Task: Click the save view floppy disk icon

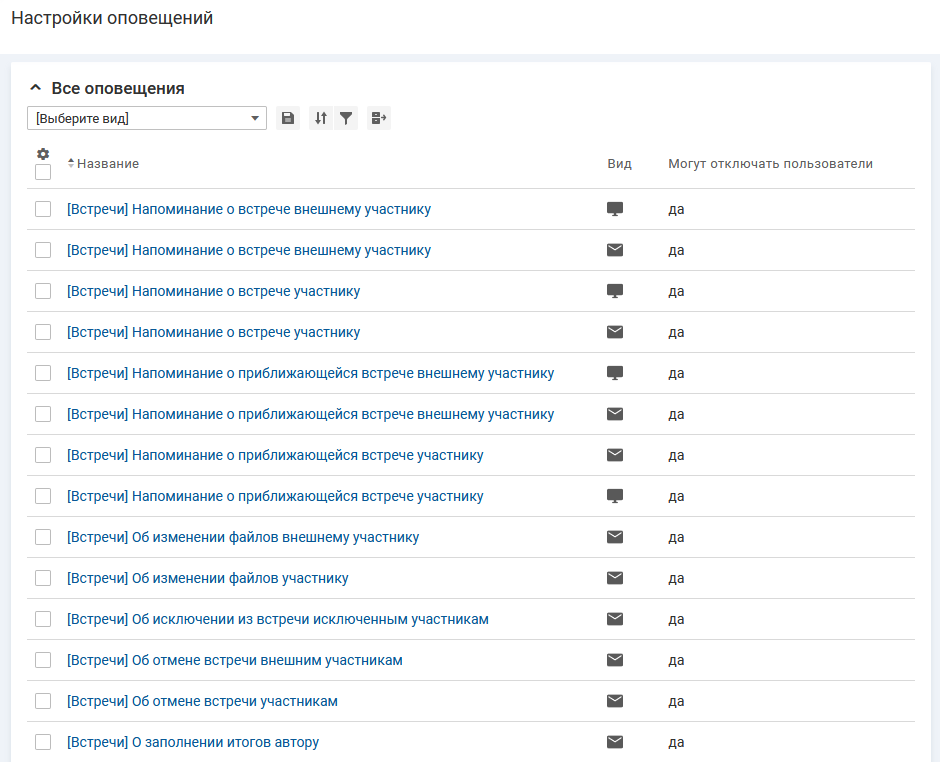Action: click(288, 118)
